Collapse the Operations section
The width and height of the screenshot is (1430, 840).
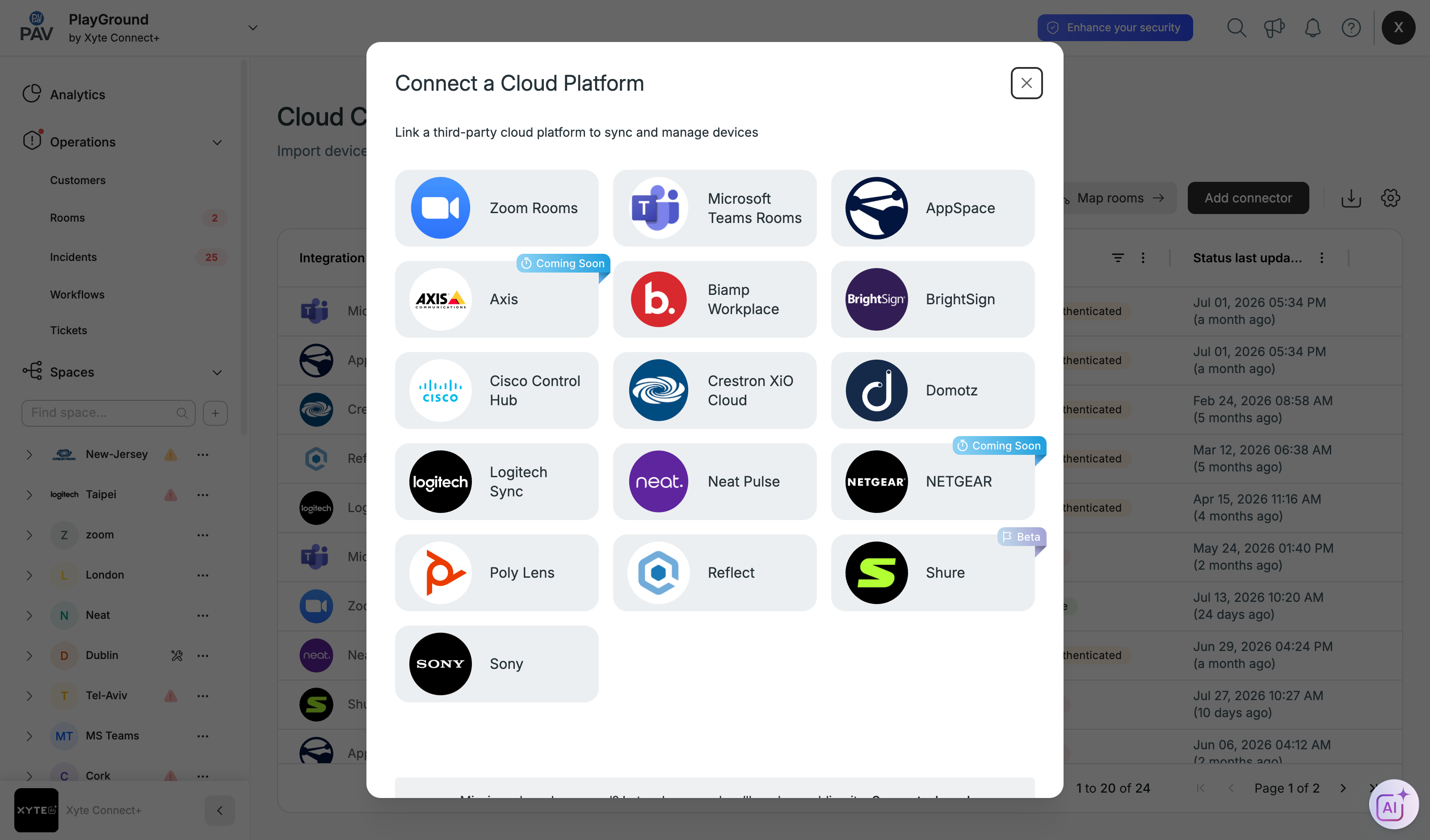click(x=217, y=142)
